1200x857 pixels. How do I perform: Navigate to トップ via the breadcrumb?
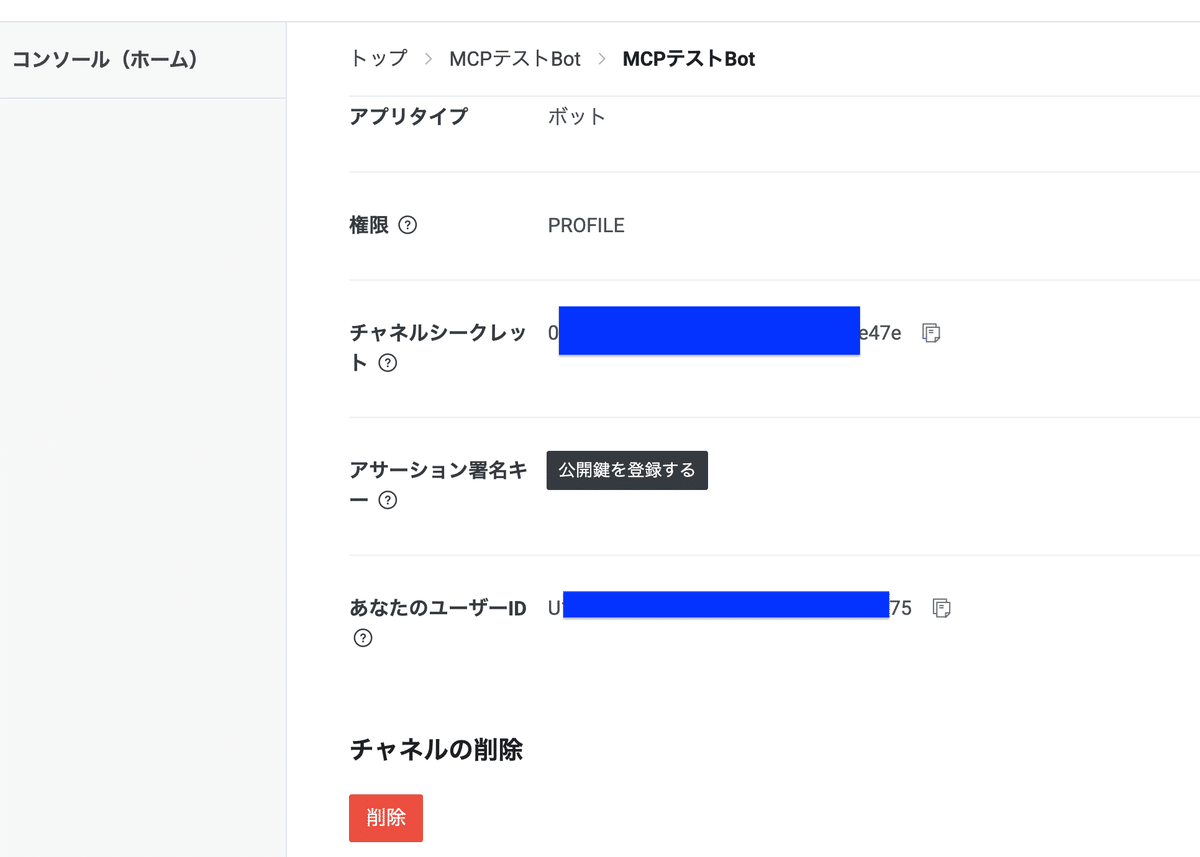377,59
